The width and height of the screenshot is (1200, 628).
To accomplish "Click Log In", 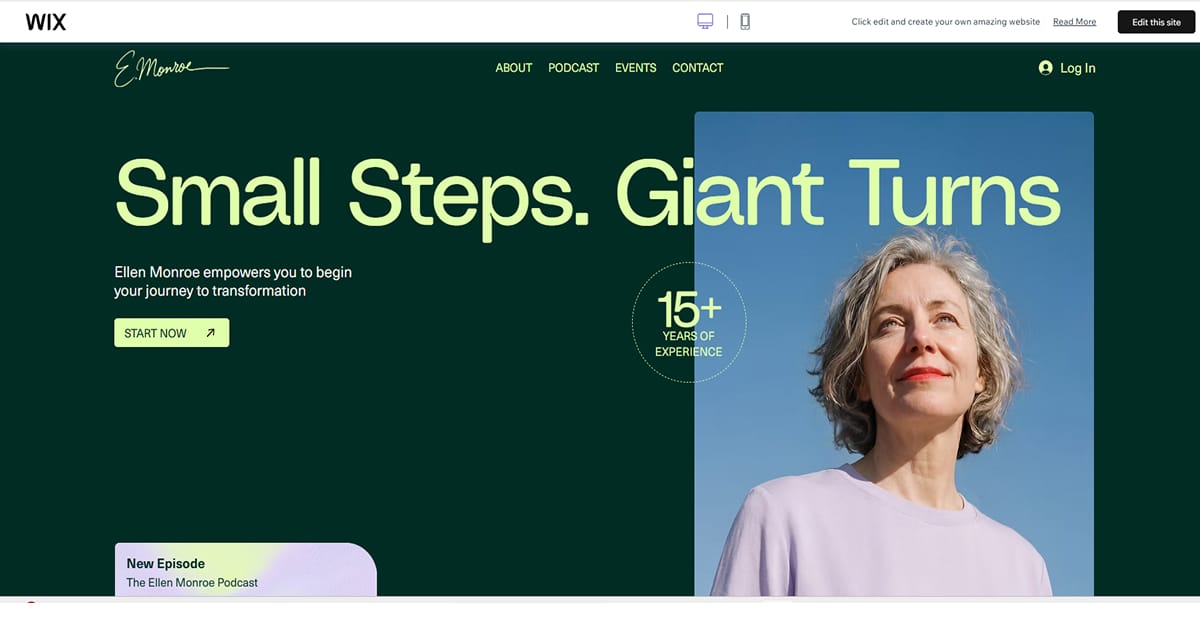I will tap(1077, 68).
